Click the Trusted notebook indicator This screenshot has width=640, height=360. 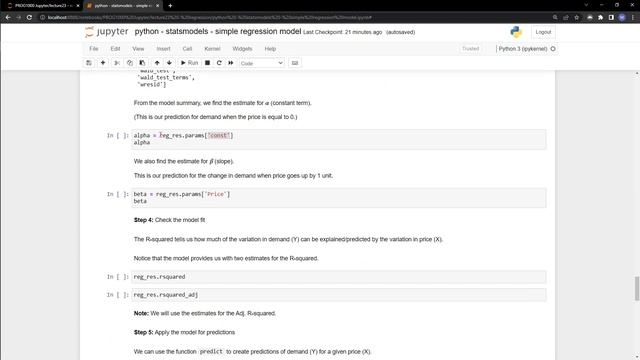[471, 49]
